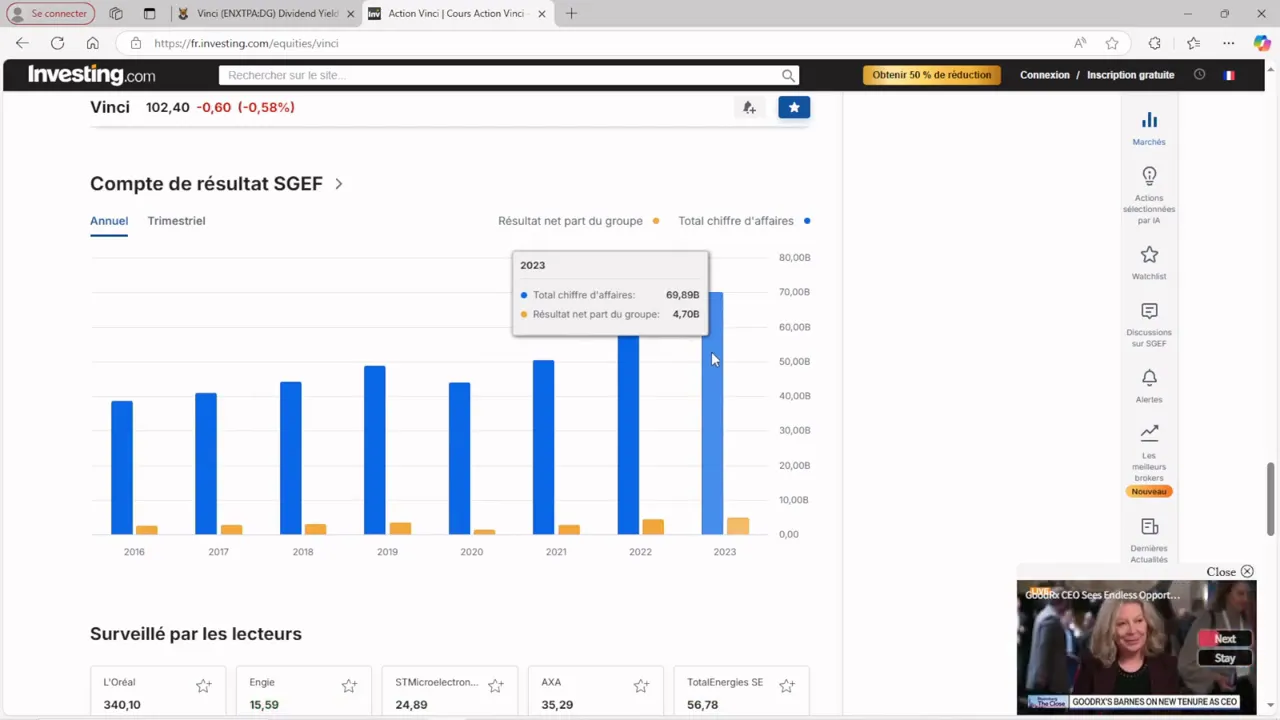Click Next on the video ad

coord(1225,638)
